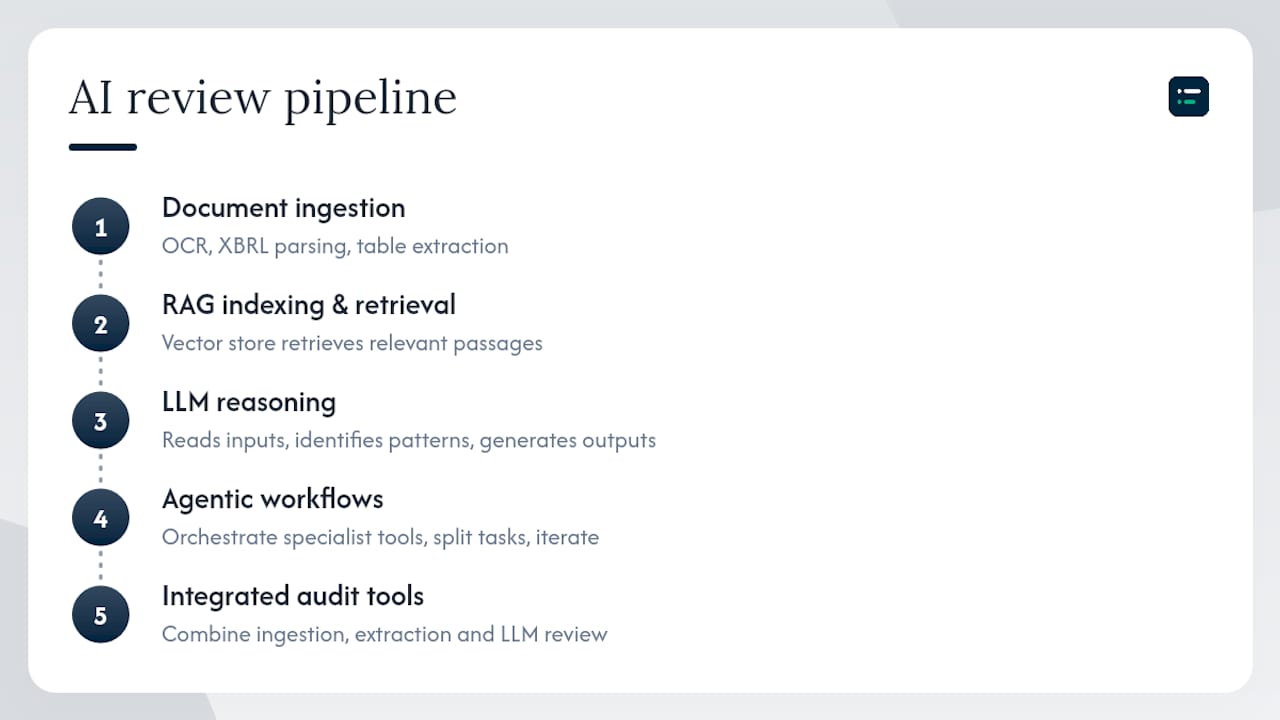Click the Orchestrate specialist tools description
1280x720 pixels.
pyautogui.click(x=381, y=537)
